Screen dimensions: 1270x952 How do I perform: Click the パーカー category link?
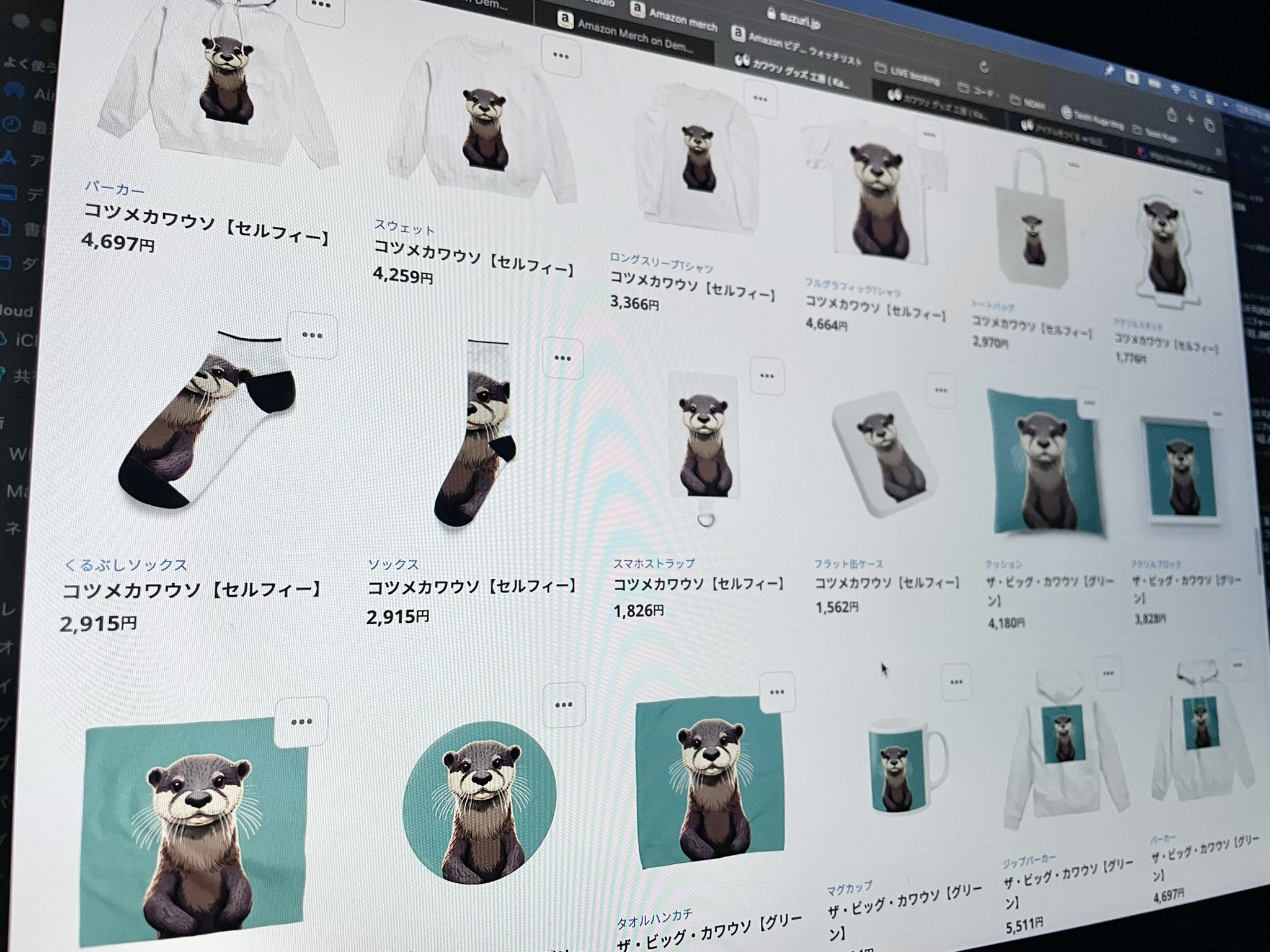click(114, 188)
